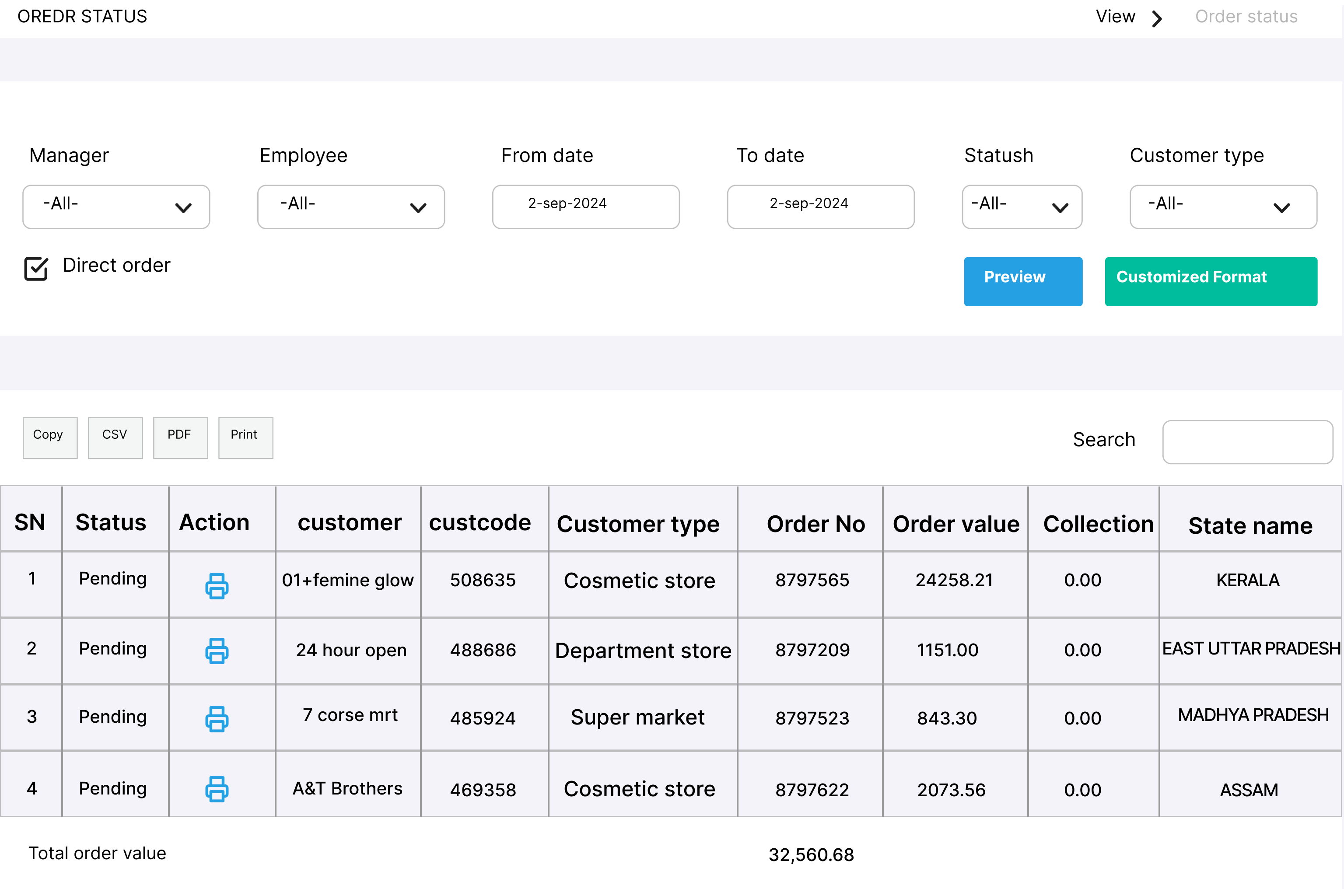Click 'Pending' status in row 1
The image size is (1344, 896).
112,578
